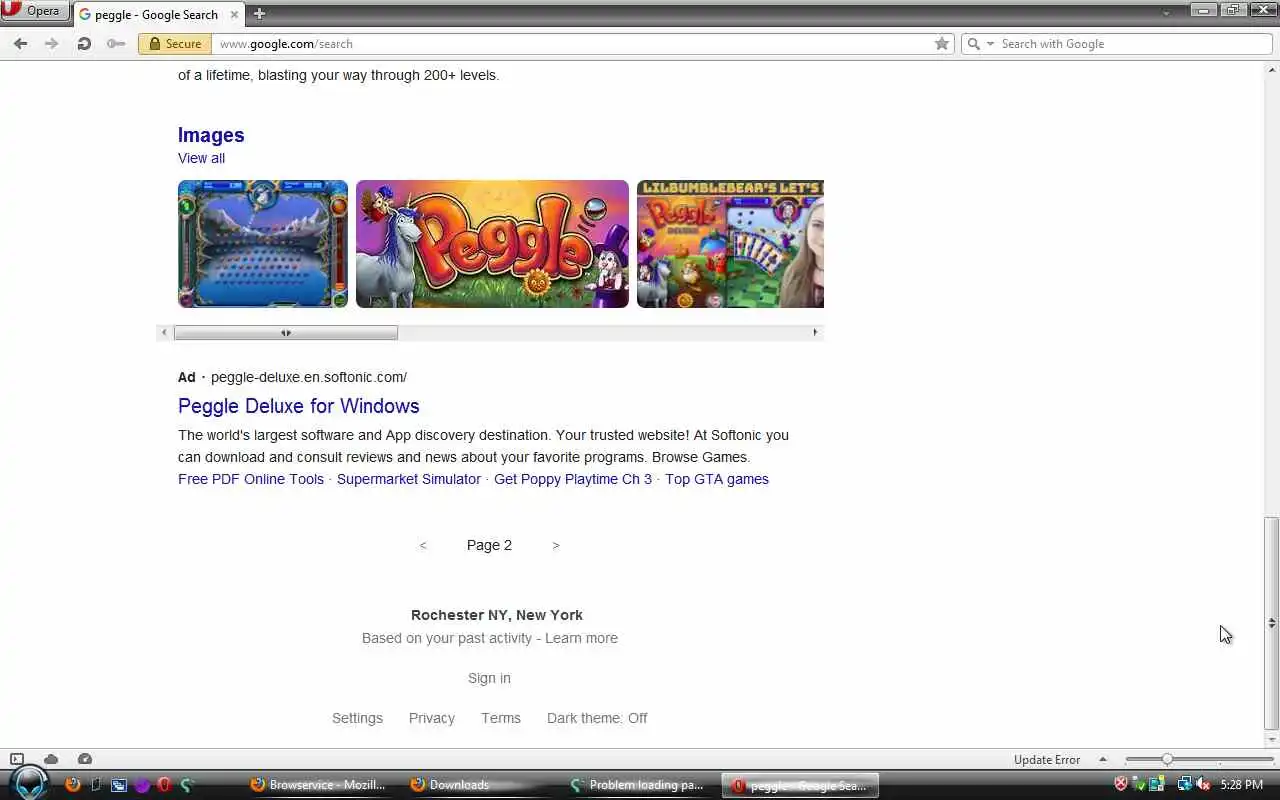Viewport: 1280px width, 800px height.
Task: Open Supermarket Simulator link
Action: (408, 479)
